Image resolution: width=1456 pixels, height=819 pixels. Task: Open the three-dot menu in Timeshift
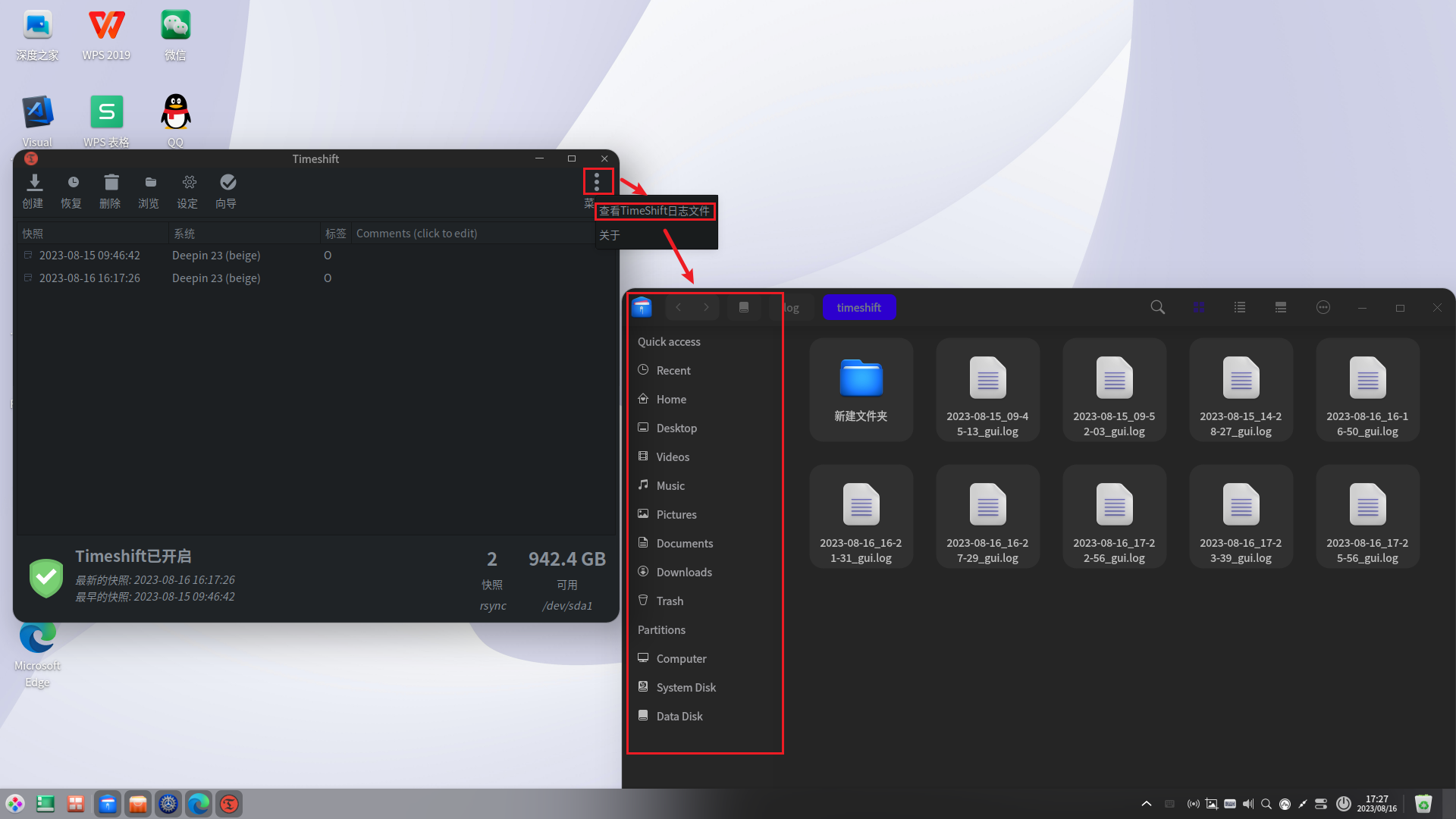(598, 181)
